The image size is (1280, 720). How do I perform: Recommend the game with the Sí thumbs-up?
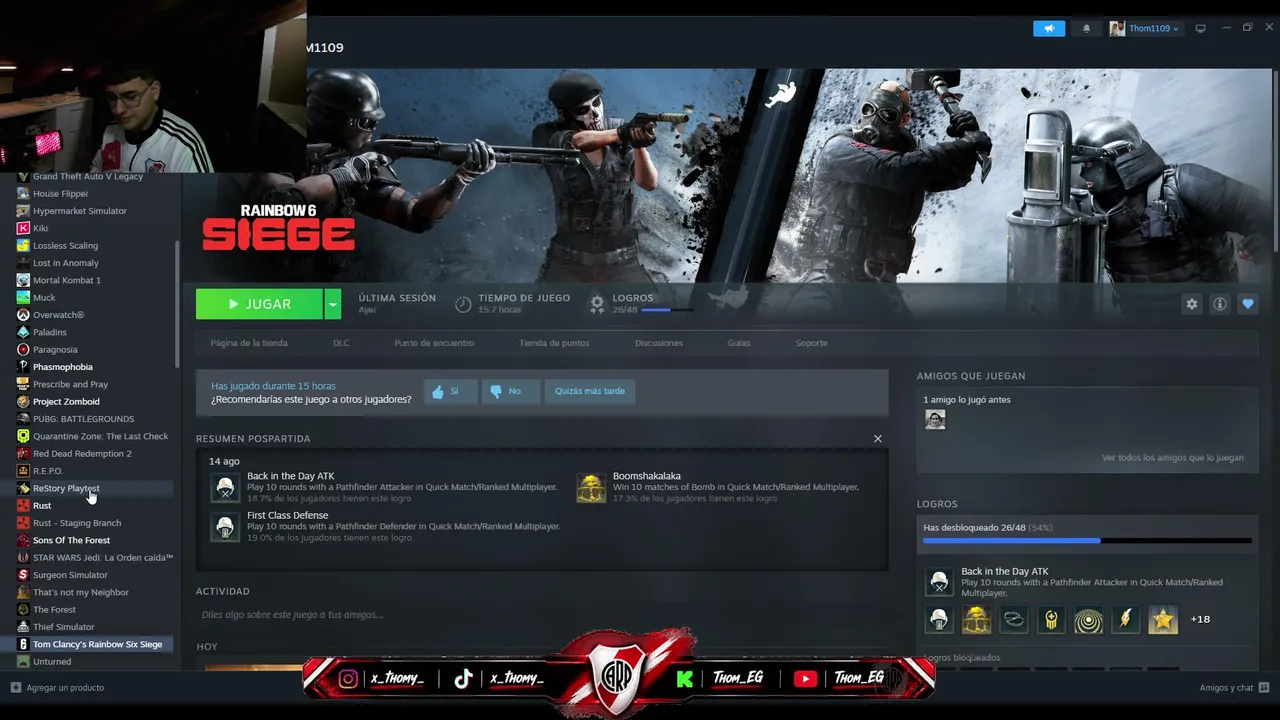tap(450, 391)
